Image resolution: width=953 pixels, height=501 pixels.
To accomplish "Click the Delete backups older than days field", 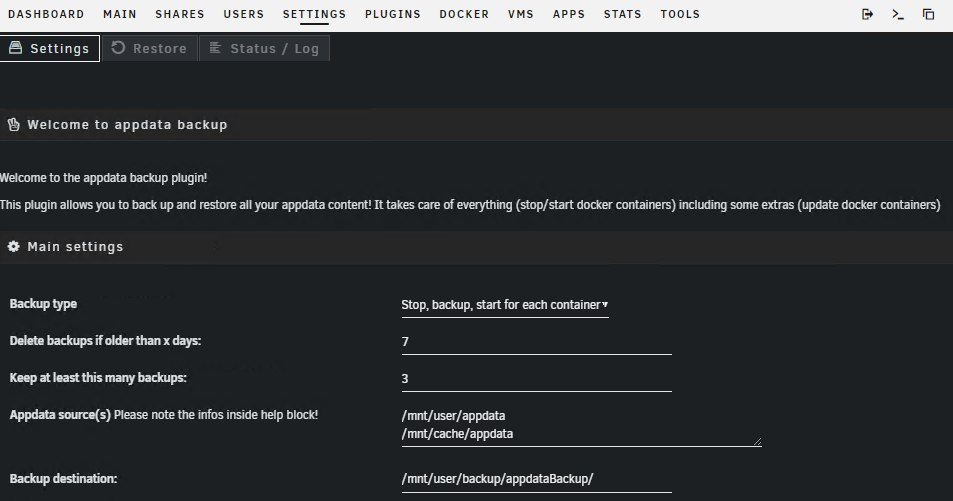I will pyautogui.click(x=535, y=342).
